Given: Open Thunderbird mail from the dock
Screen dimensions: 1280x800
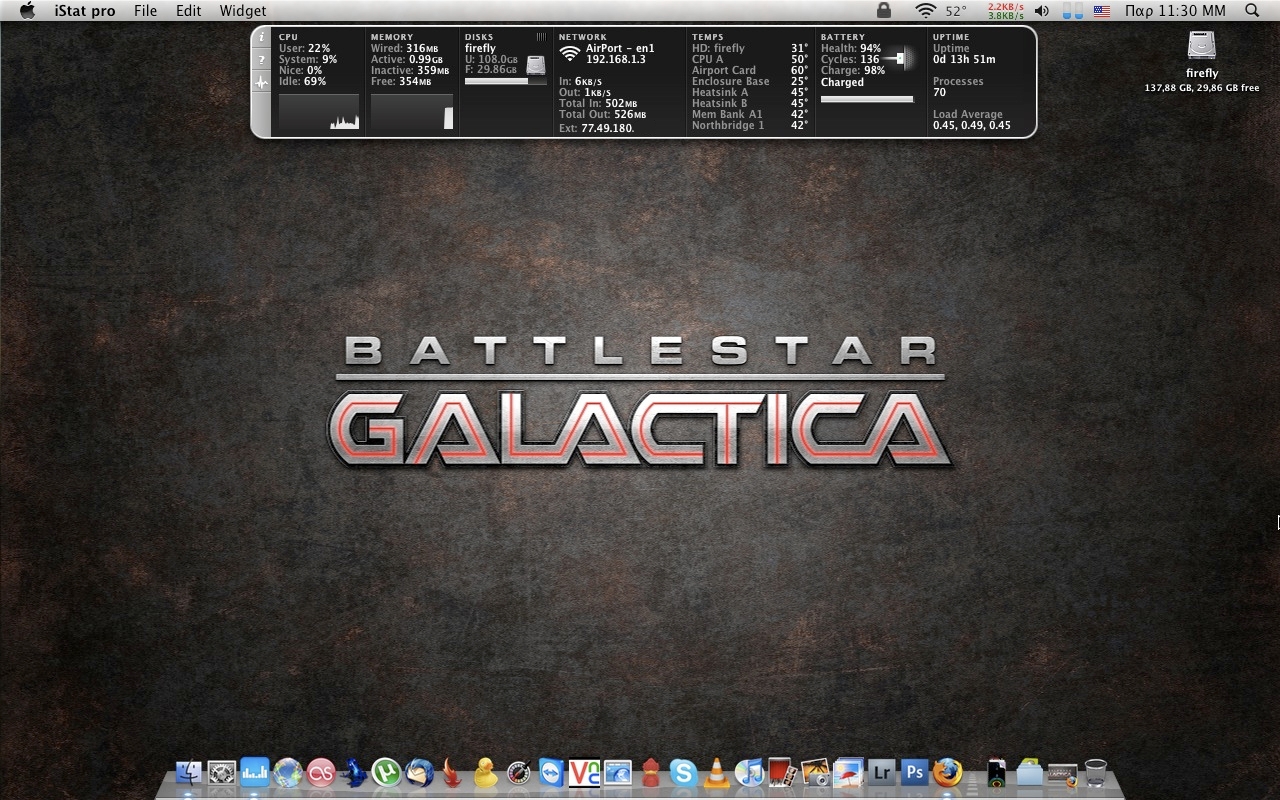Looking at the screenshot, I should click(x=419, y=772).
